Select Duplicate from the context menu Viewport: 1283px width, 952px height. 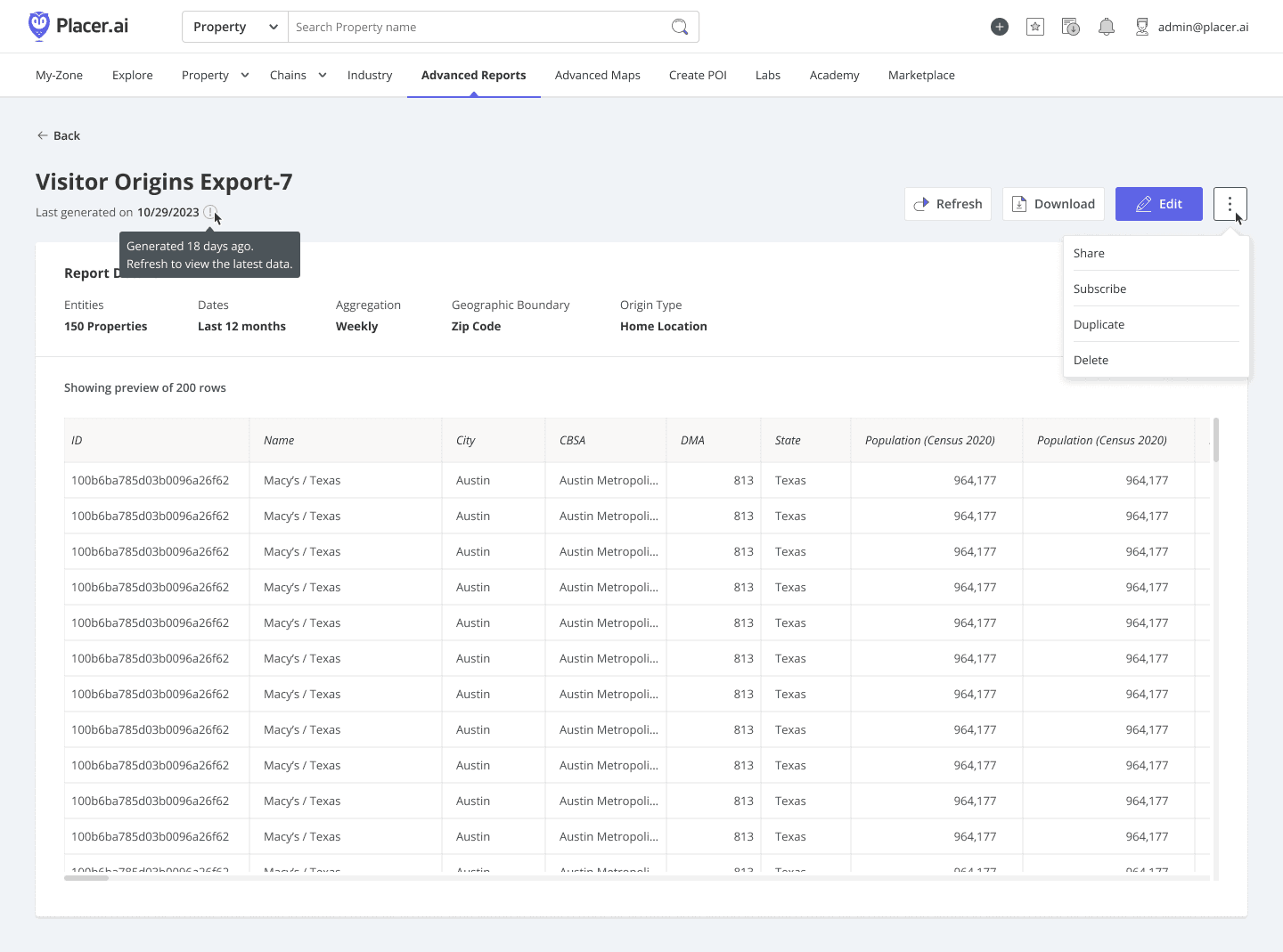coord(1099,324)
